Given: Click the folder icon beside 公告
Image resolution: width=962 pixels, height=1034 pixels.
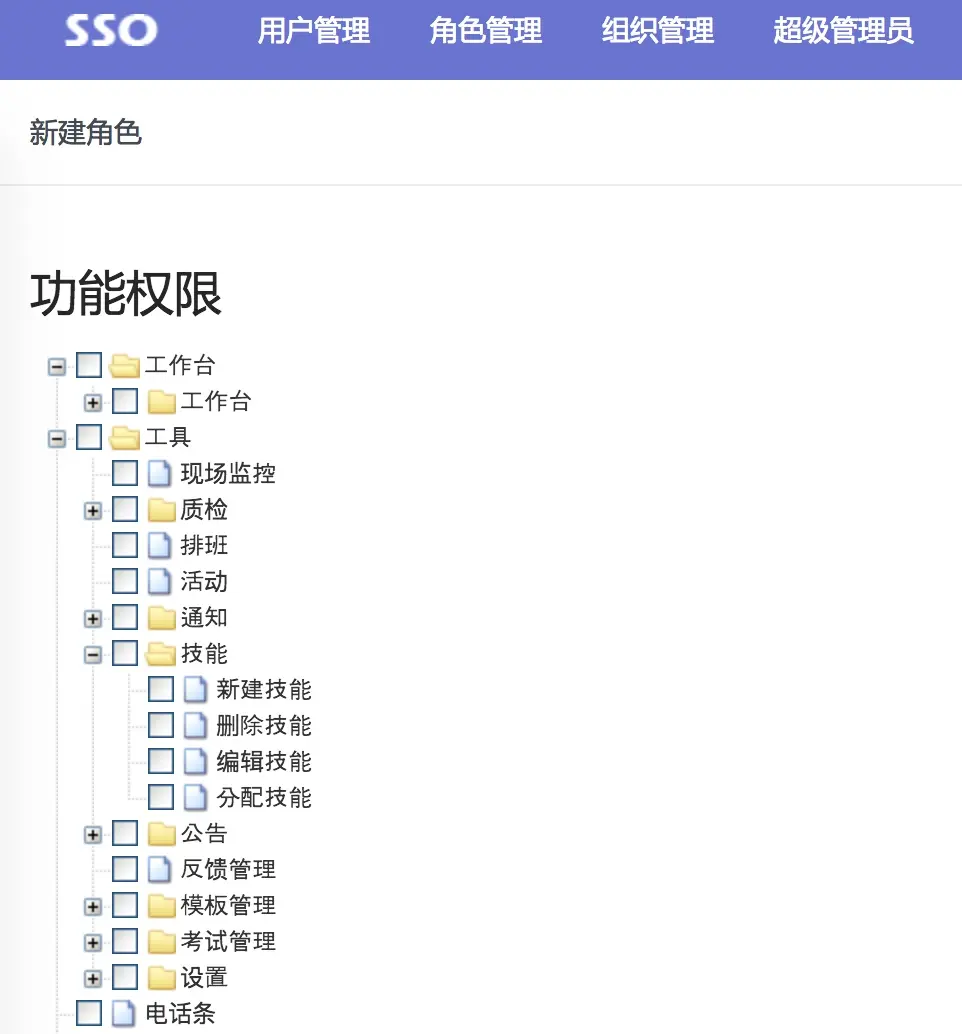Looking at the screenshot, I should [162, 834].
